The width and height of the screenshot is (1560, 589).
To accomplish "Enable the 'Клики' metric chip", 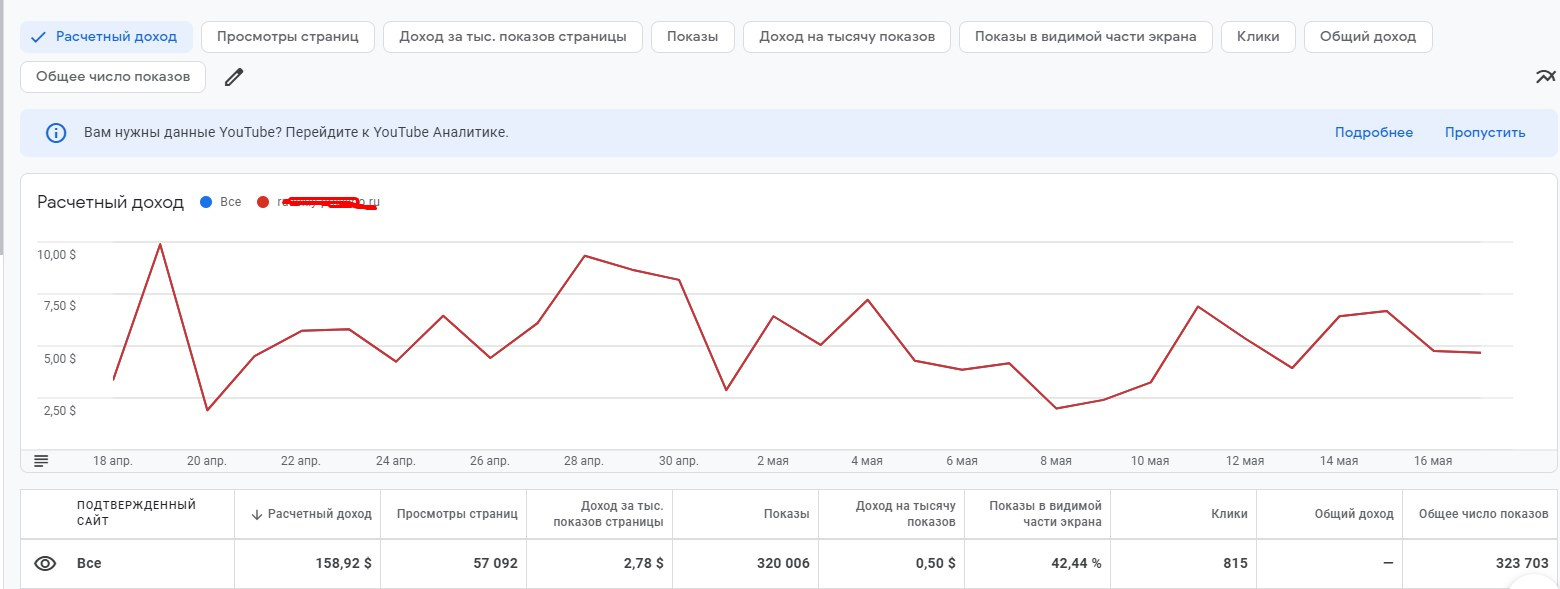I will (1258, 37).
